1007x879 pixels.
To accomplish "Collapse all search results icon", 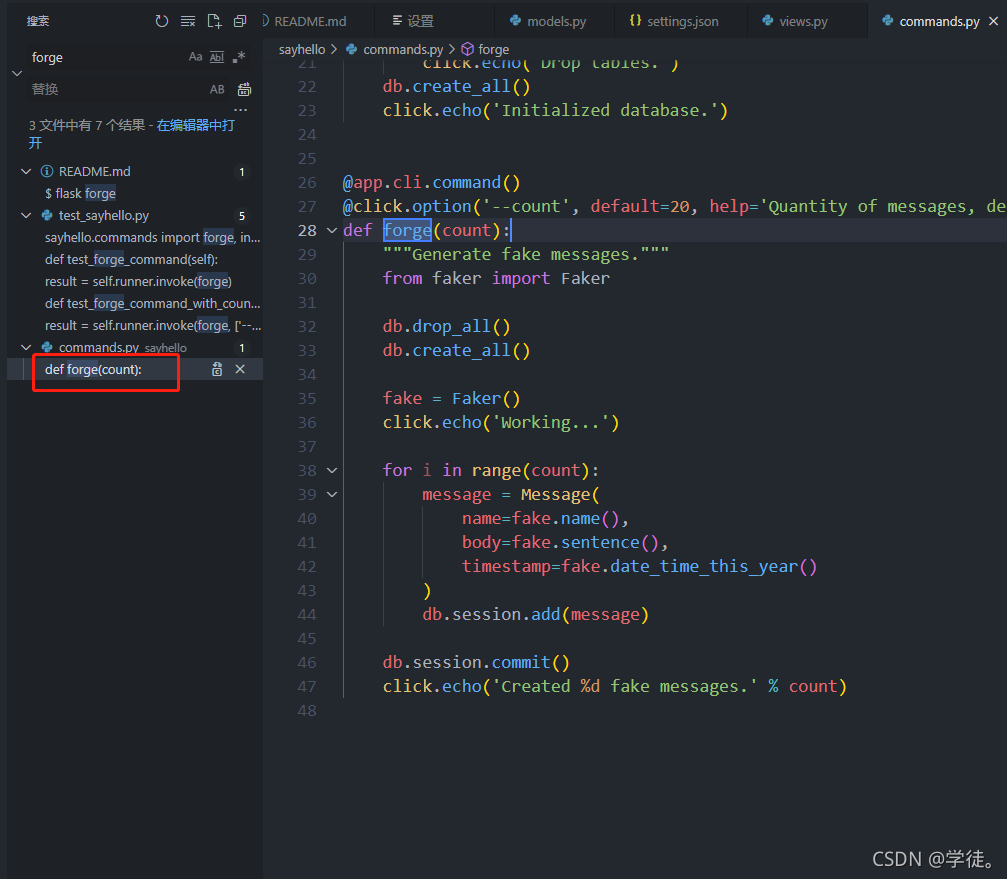I will [240, 21].
